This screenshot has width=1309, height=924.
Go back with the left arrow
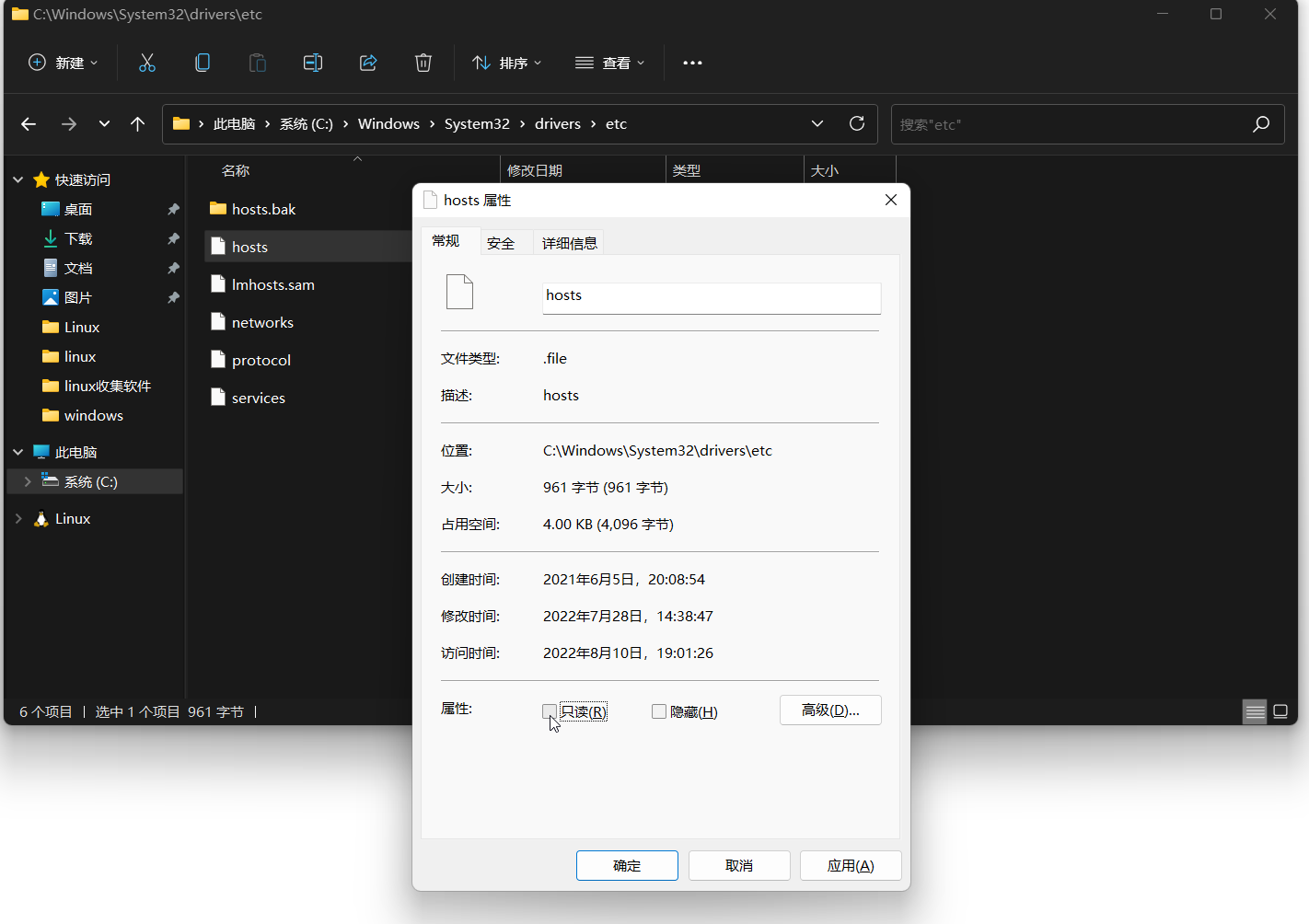point(29,123)
